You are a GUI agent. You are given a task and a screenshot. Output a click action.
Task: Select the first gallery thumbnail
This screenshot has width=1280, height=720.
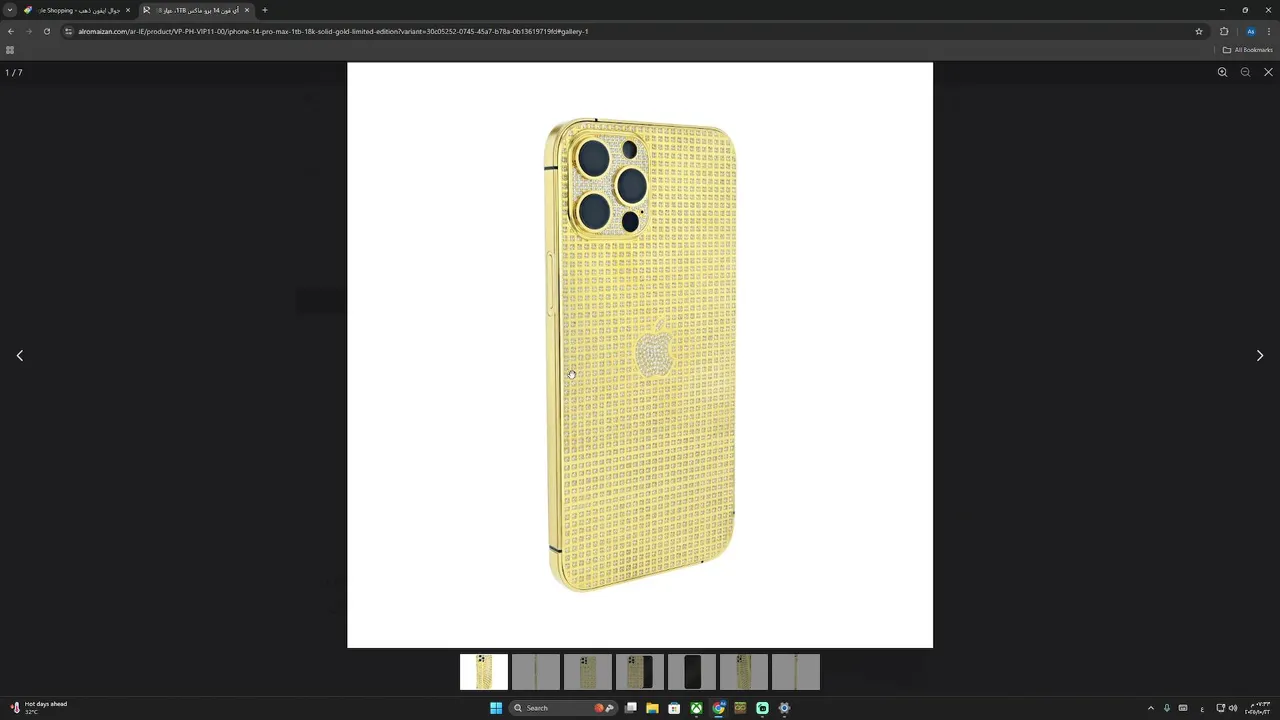[x=484, y=672]
